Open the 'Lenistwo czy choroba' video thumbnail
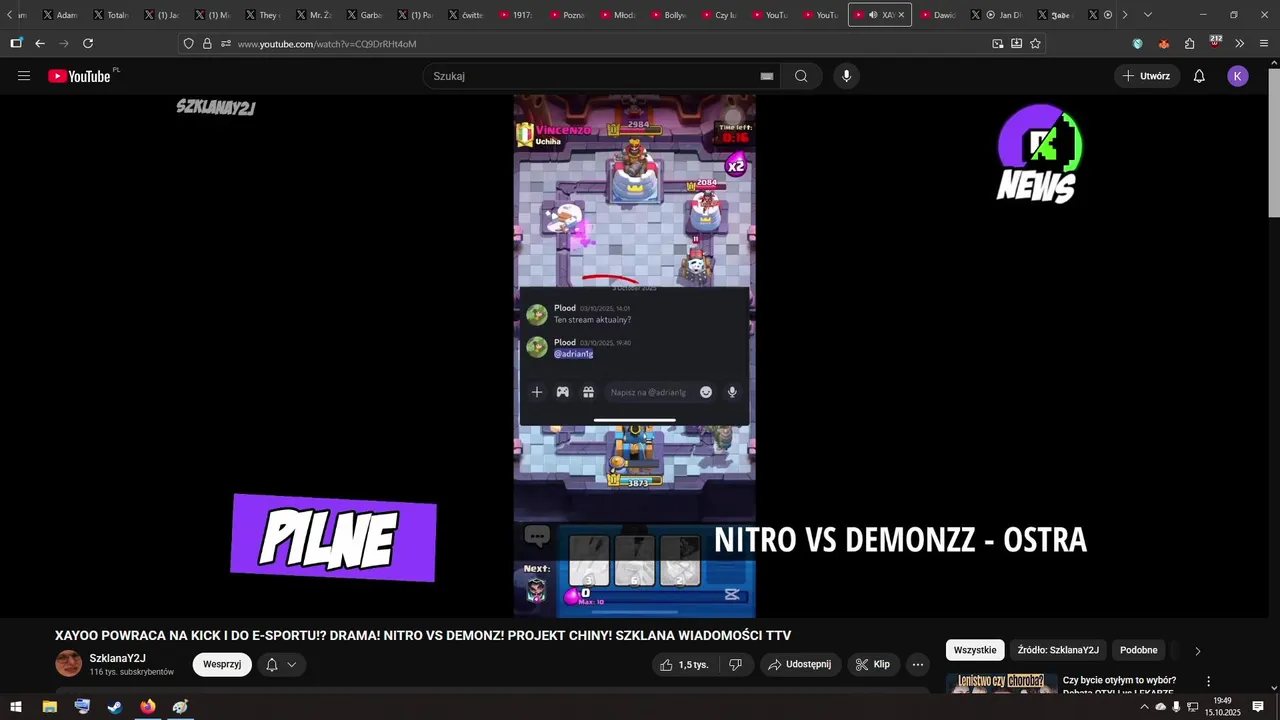Screen dimensions: 1280x720 click(x=1002, y=685)
